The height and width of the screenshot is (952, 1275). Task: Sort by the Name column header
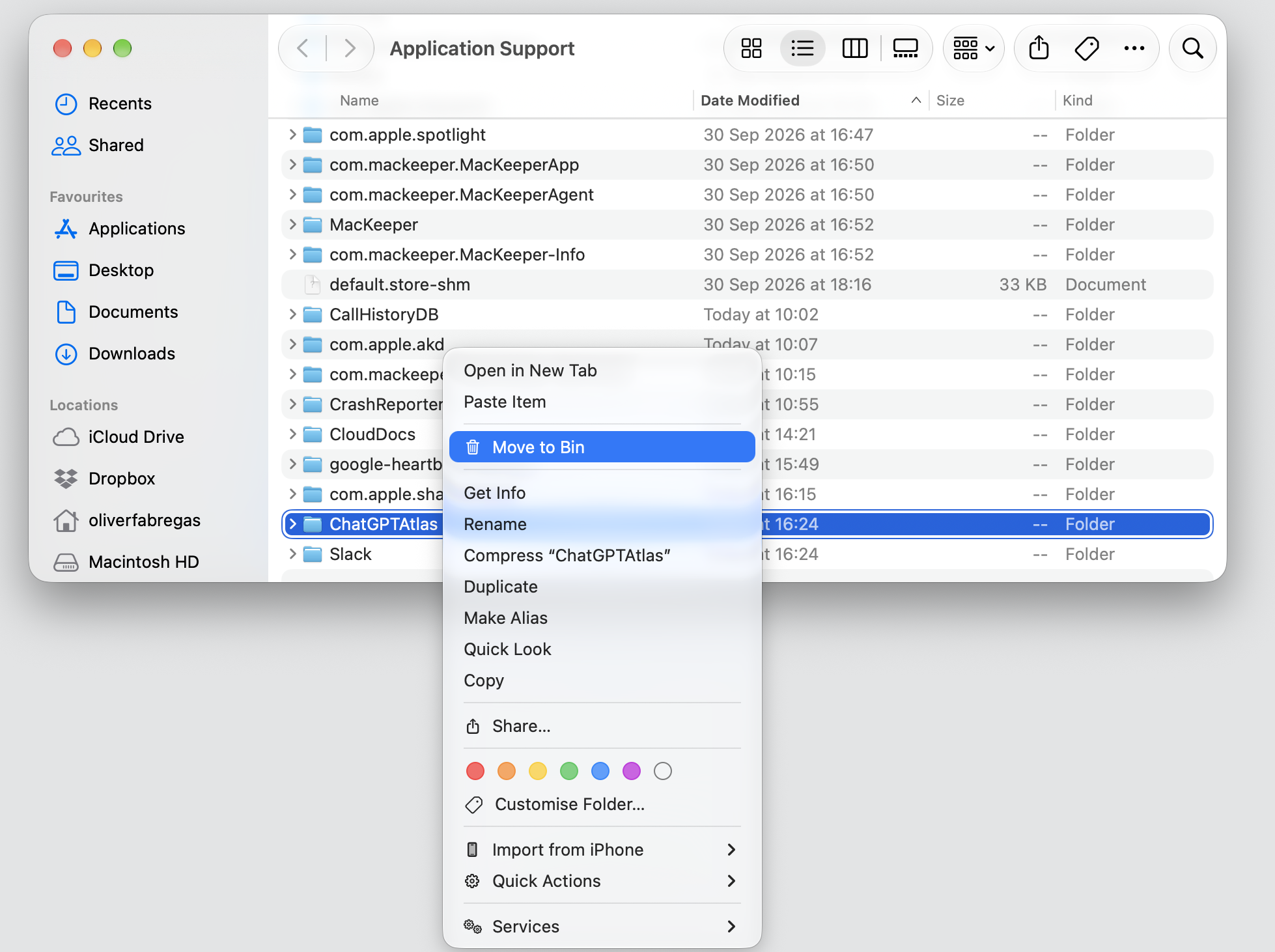[x=359, y=100]
